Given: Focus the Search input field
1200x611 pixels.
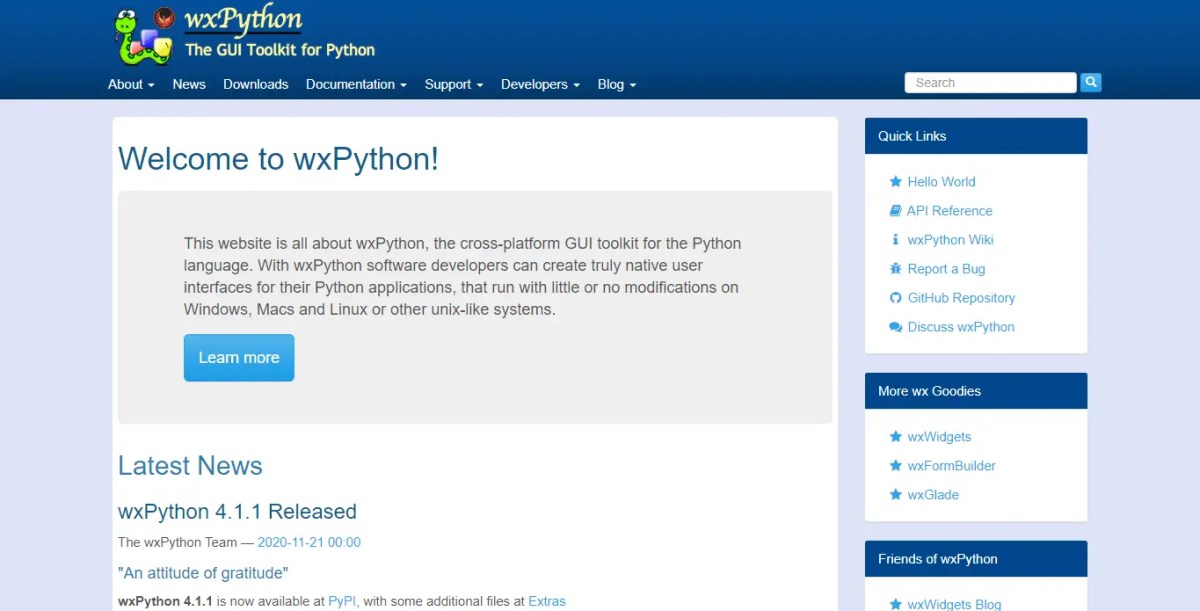Looking at the screenshot, I should pos(990,83).
